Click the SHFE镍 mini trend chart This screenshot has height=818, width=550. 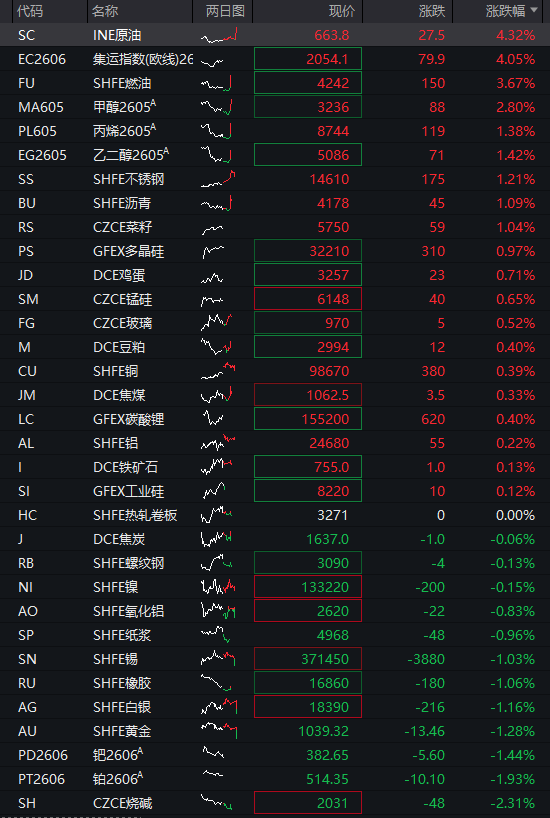218,587
